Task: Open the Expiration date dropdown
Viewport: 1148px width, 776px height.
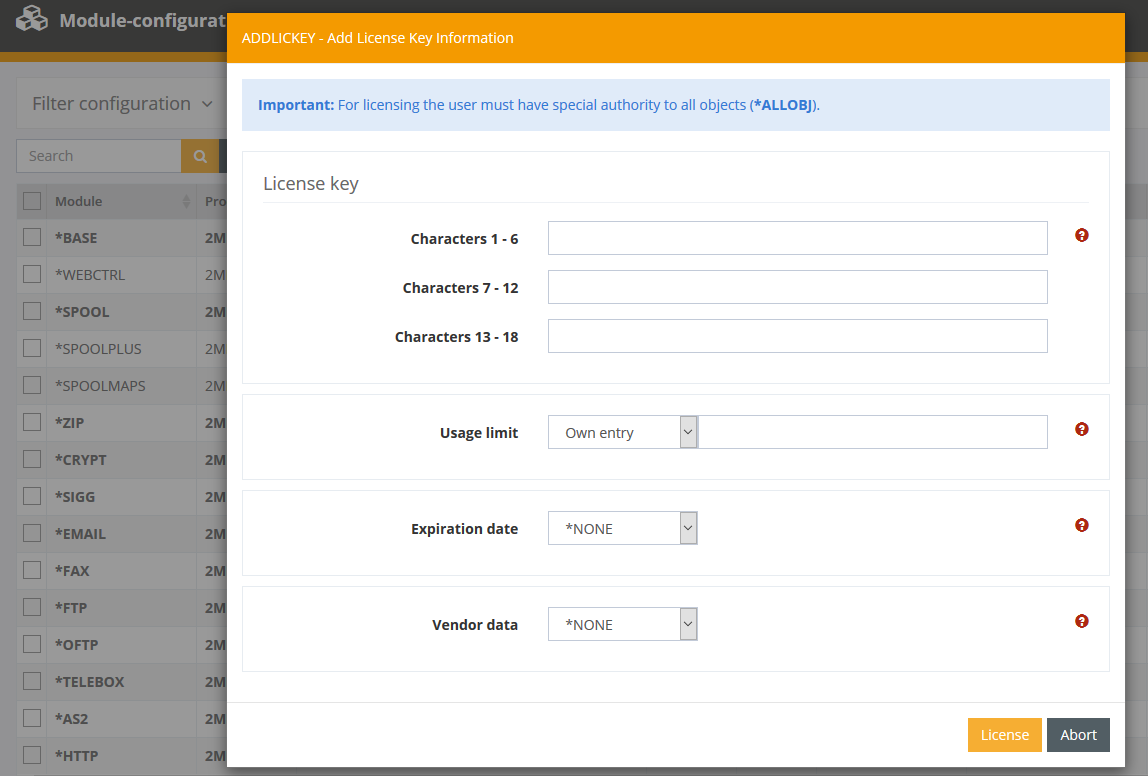Action: (x=622, y=528)
